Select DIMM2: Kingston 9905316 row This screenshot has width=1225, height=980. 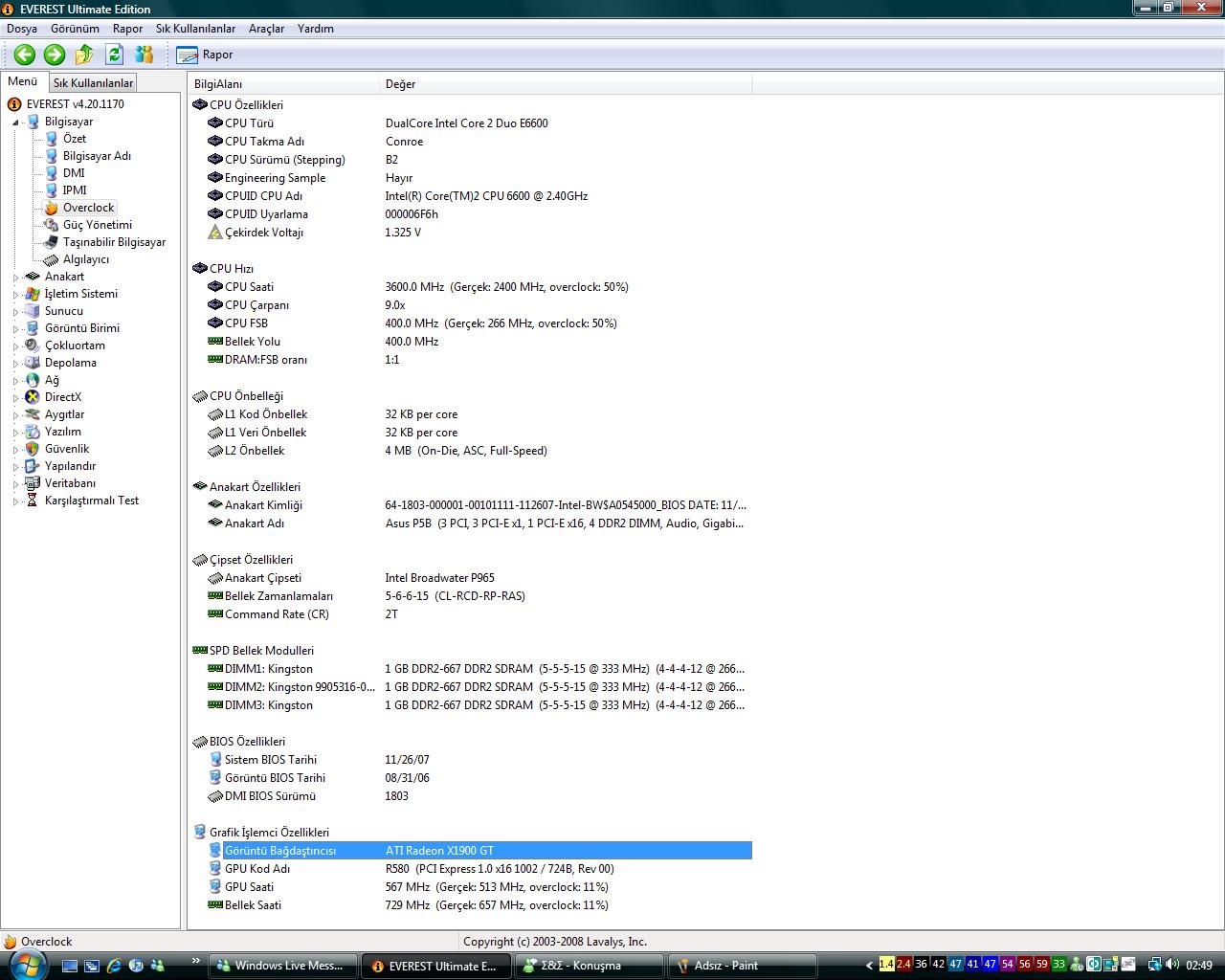click(472, 687)
